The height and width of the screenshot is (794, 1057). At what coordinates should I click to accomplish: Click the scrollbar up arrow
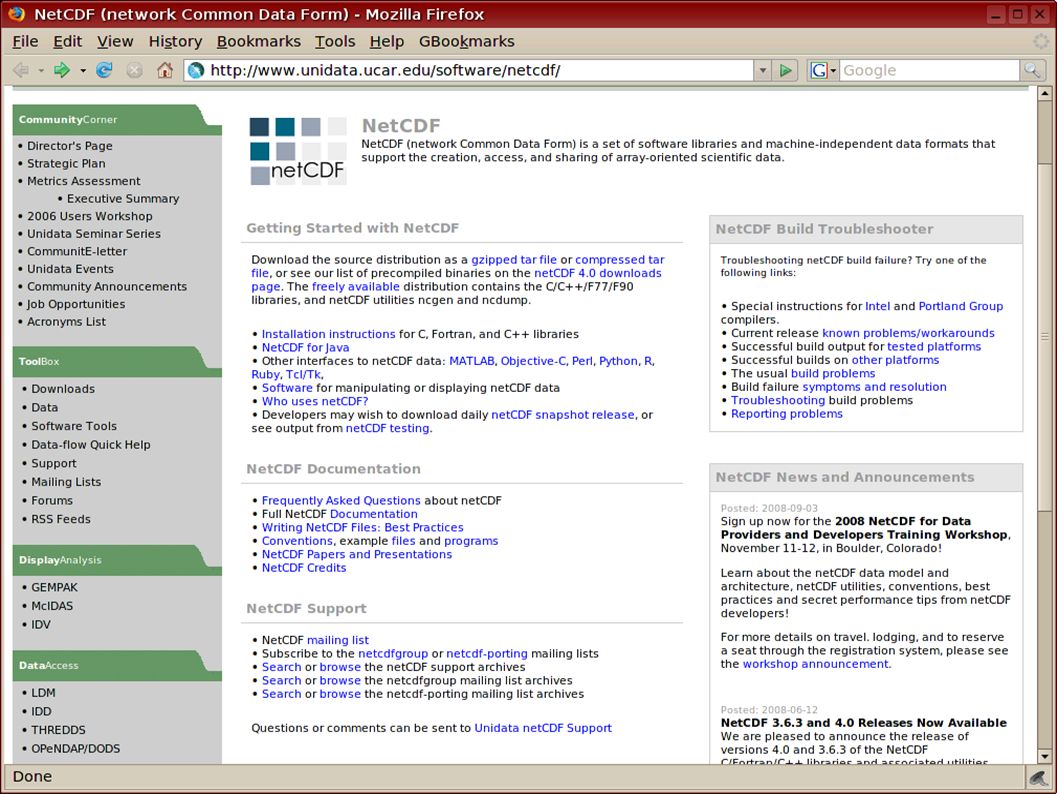[1045, 93]
